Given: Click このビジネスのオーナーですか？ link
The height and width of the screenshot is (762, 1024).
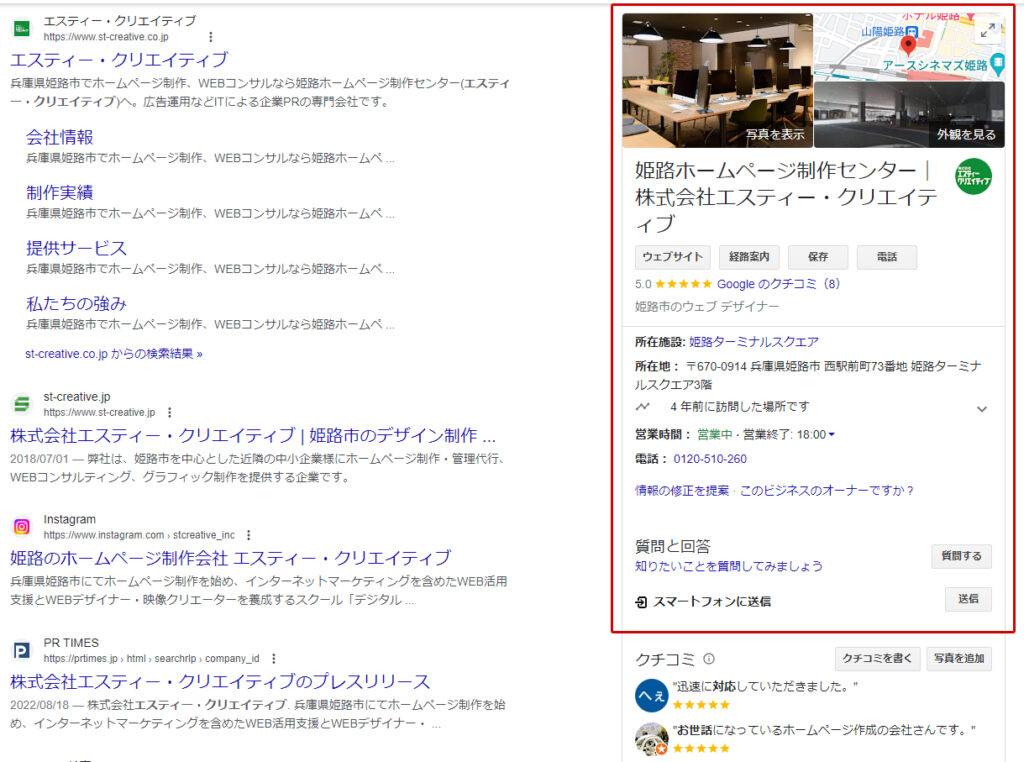Looking at the screenshot, I should [827, 490].
